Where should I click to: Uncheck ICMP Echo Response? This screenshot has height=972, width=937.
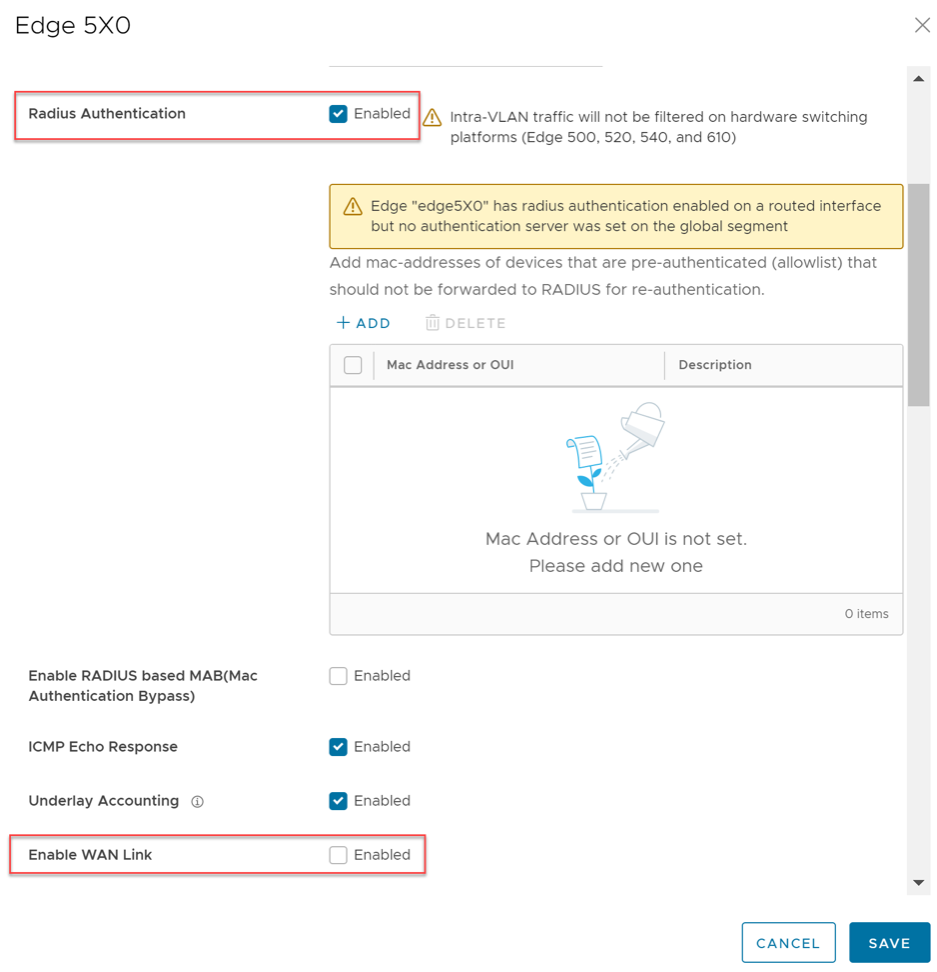tap(338, 746)
